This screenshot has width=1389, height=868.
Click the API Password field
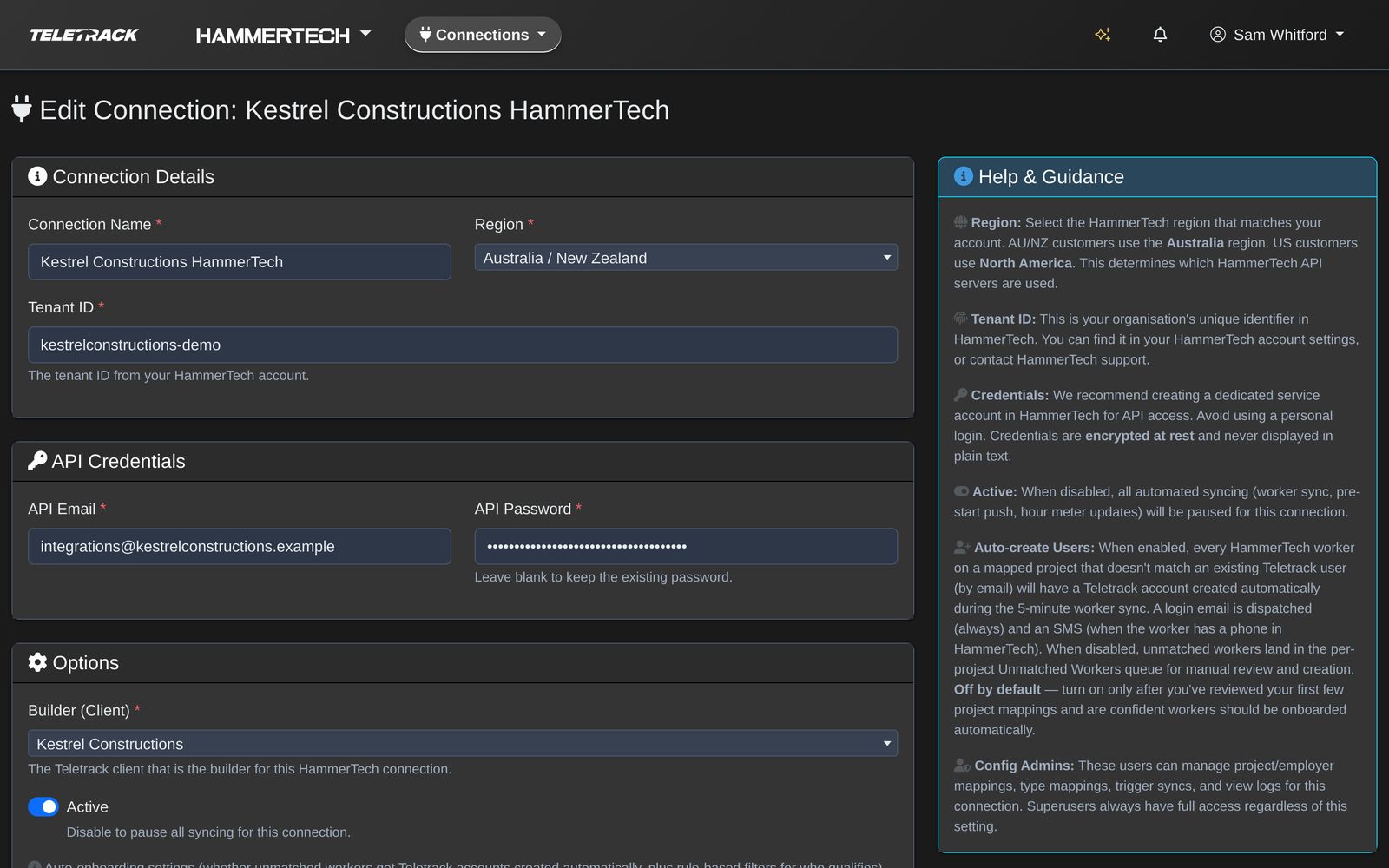[686, 547]
